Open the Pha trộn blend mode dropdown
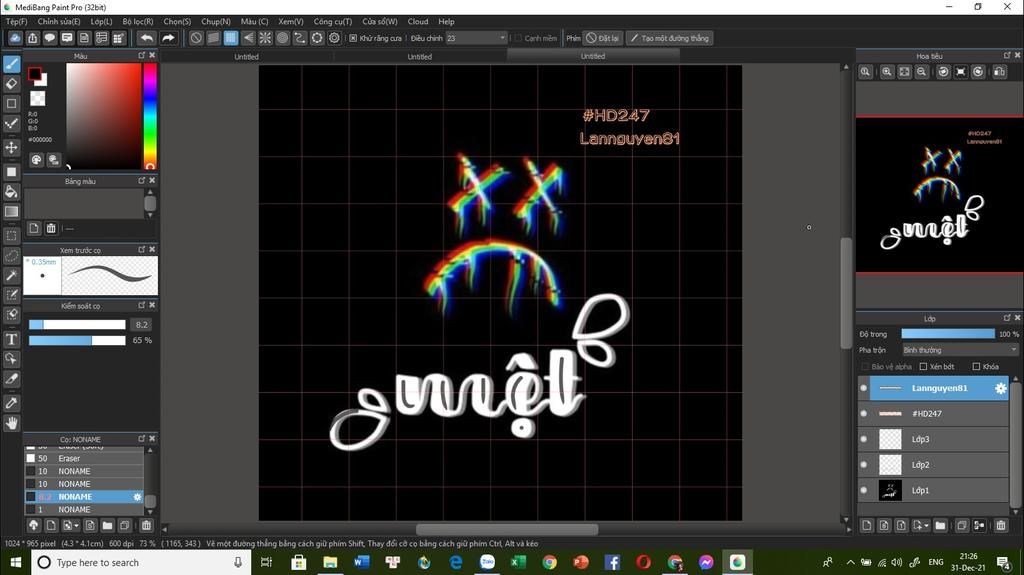 point(960,350)
